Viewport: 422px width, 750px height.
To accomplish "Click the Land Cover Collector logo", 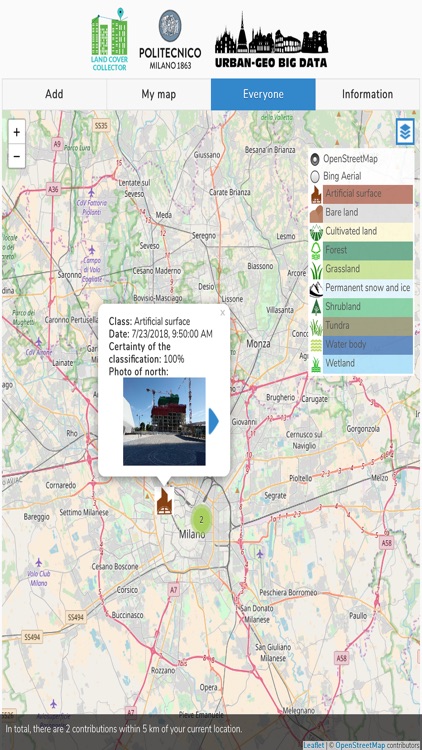I will point(110,40).
